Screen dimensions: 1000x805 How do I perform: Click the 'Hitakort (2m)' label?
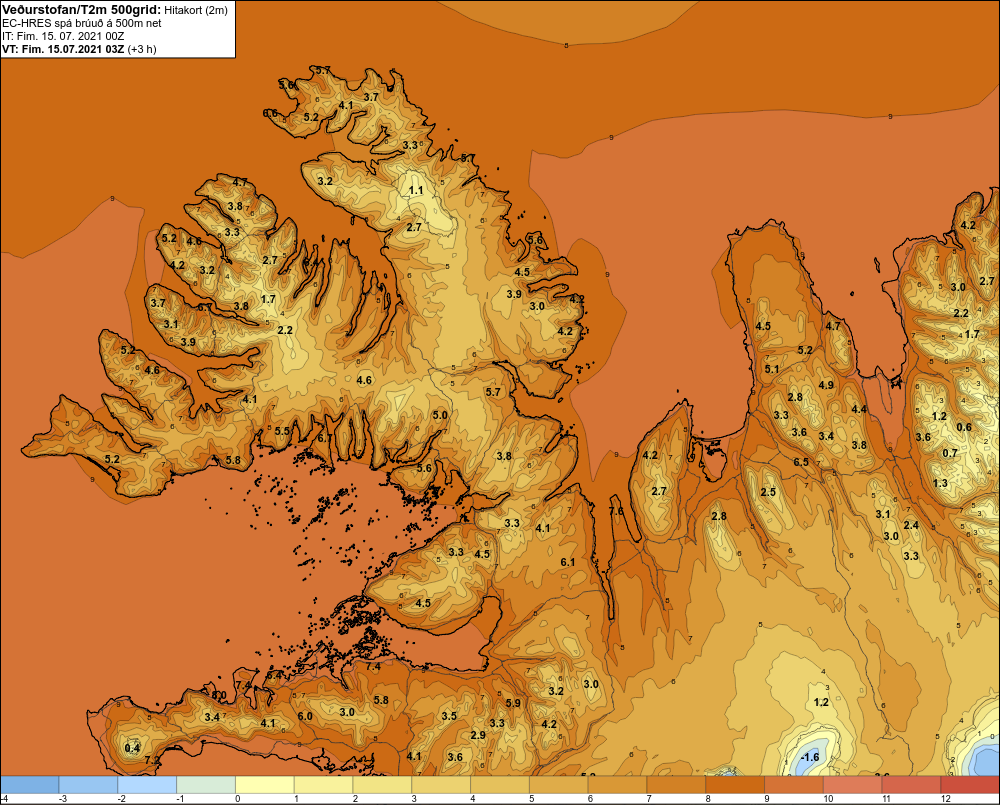point(196,10)
